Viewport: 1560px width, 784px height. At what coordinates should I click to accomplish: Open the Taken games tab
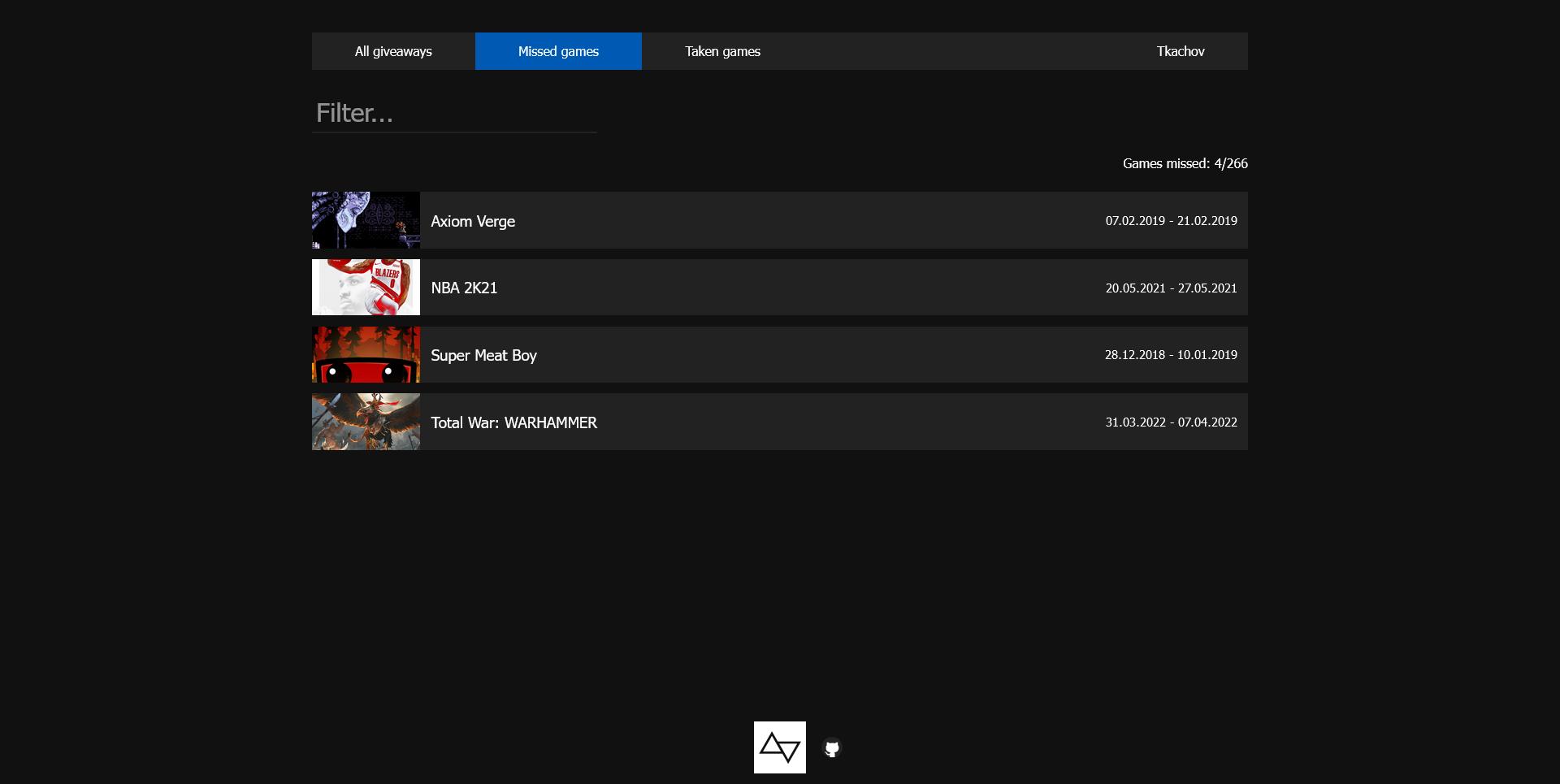[722, 51]
